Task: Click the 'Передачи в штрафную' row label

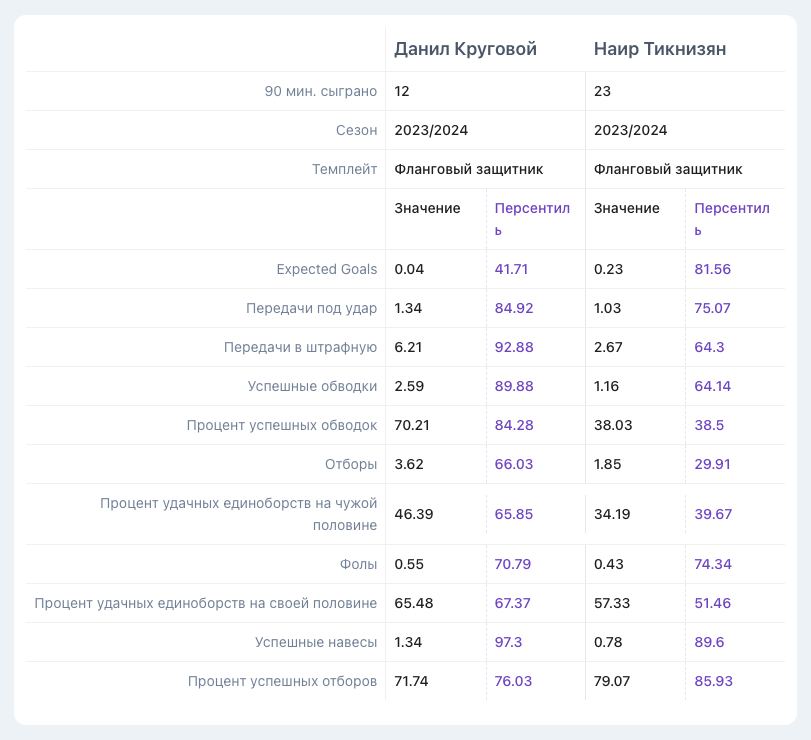Action: (301, 348)
